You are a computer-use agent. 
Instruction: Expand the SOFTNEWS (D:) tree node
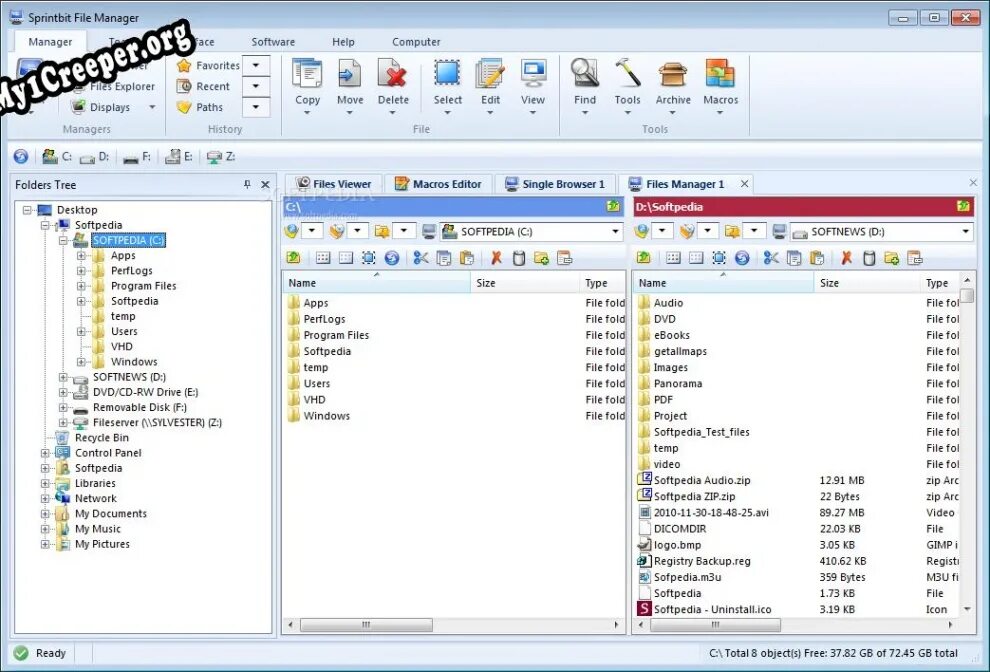63,376
